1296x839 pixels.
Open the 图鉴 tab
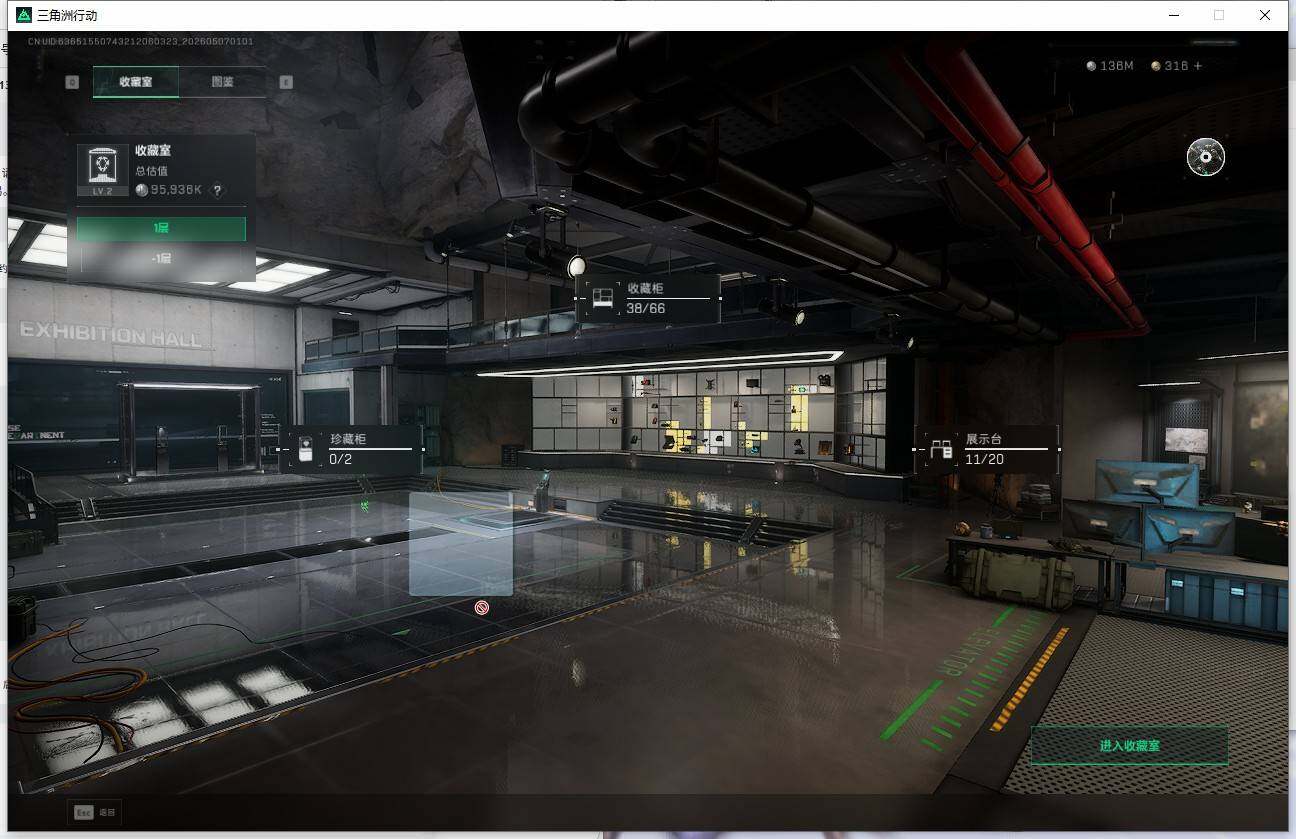(223, 82)
